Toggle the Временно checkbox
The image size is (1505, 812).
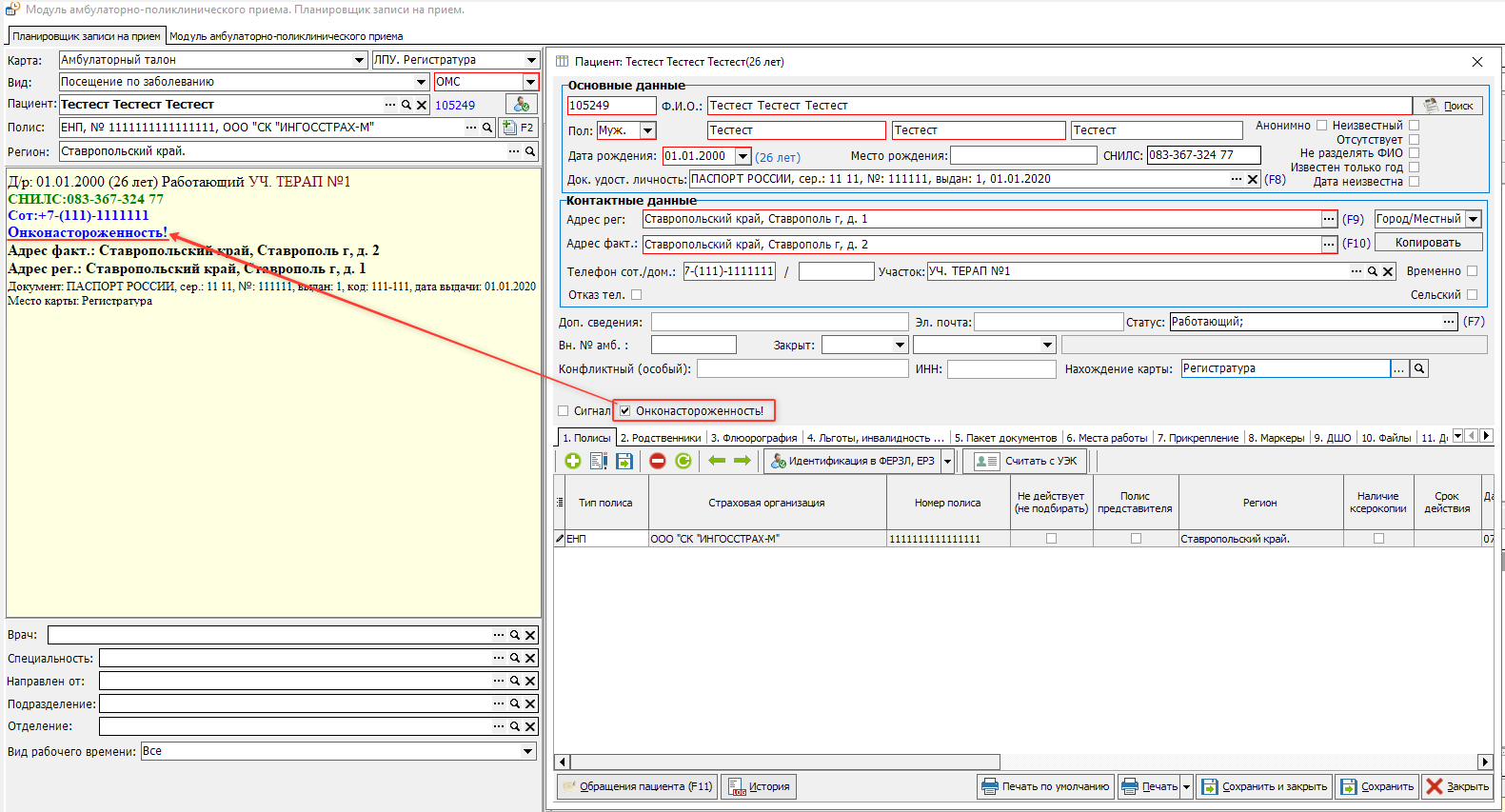click(1472, 270)
